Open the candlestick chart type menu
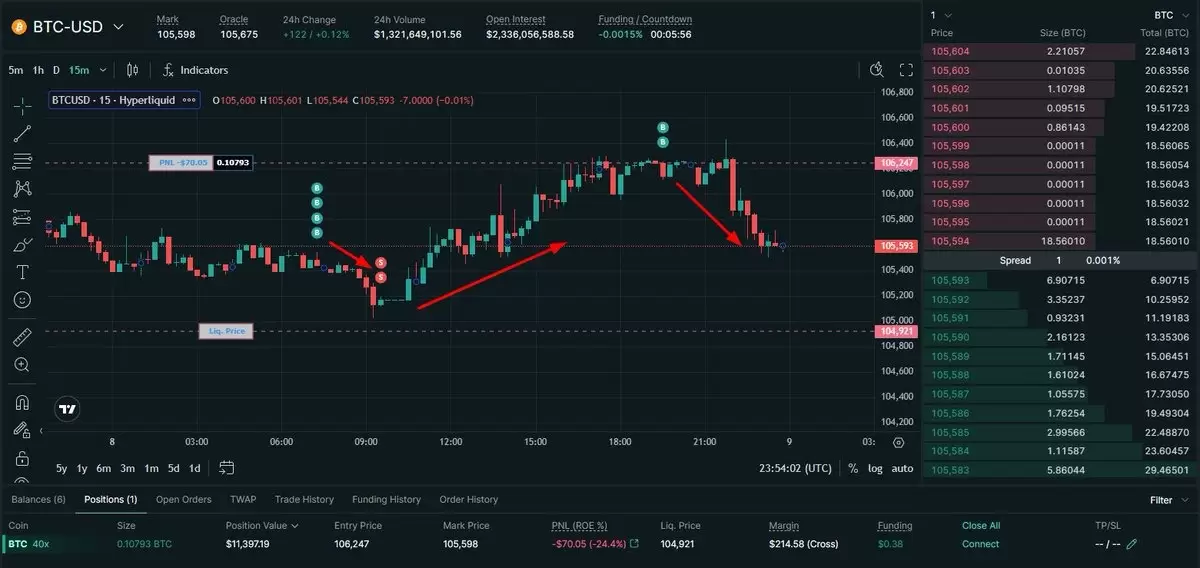Screen dimensions: 1200x568 [133, 70]
